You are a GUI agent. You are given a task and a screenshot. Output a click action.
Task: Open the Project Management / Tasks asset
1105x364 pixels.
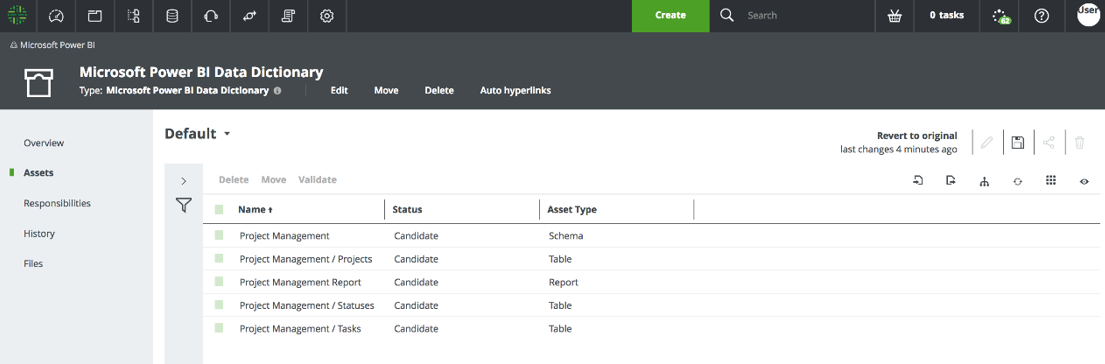point(300,329)
